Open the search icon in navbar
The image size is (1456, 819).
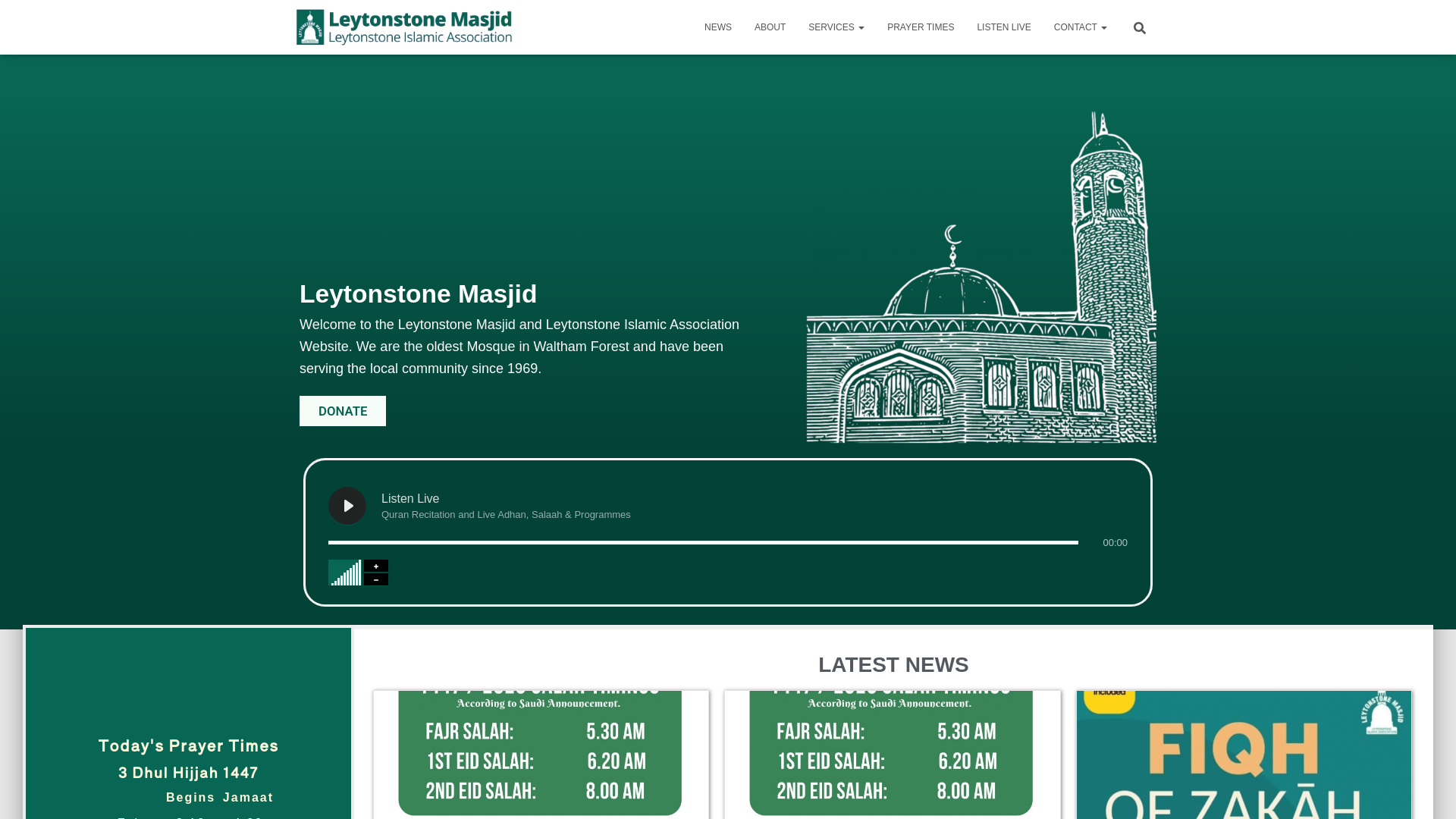(x=1139, y=28)
